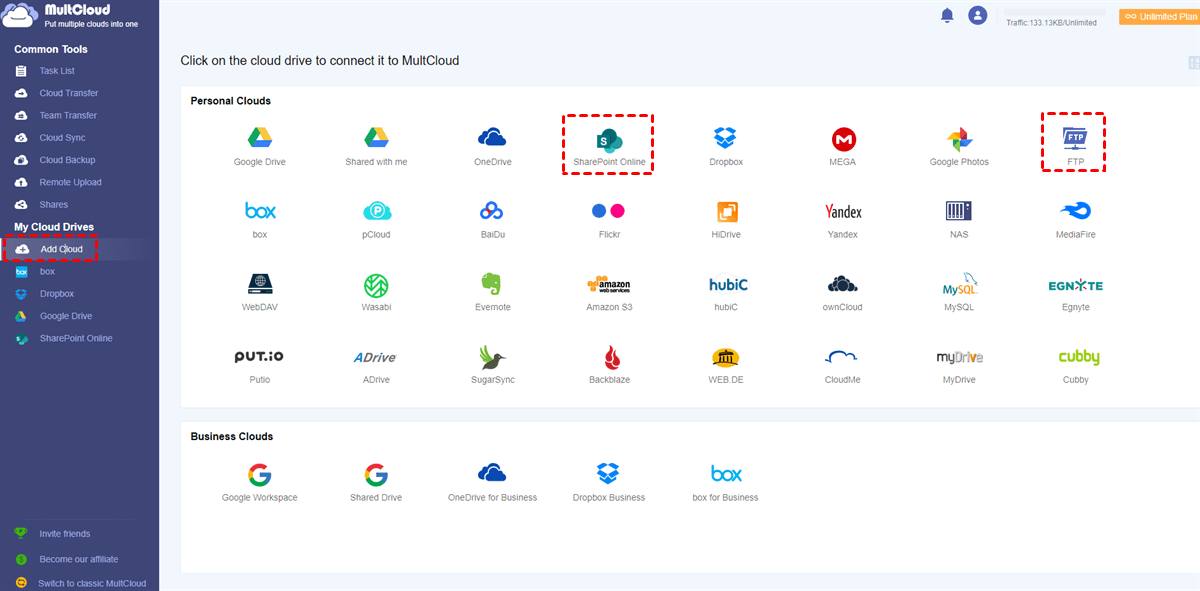The image size is (1200, 591).
Task: Add MEGA cloud drive
Action: point(843,146)
